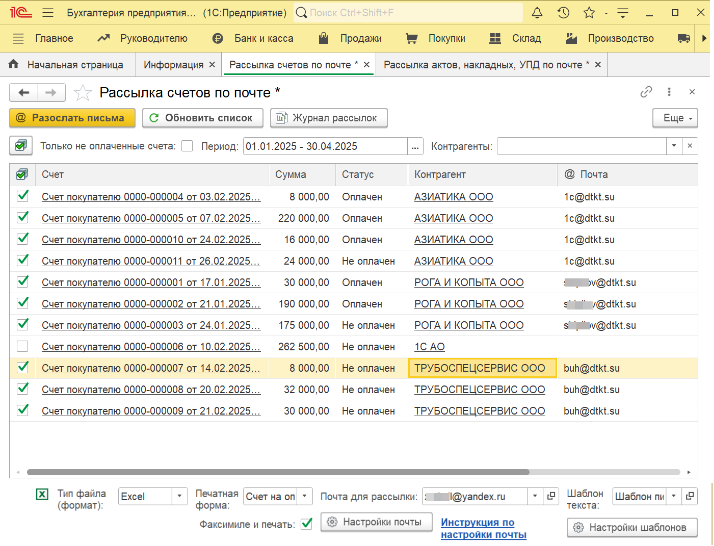Expand the Почта для рассылки dropdown
Viewport: 714px width, 546px height.
[x=535, y=496]
